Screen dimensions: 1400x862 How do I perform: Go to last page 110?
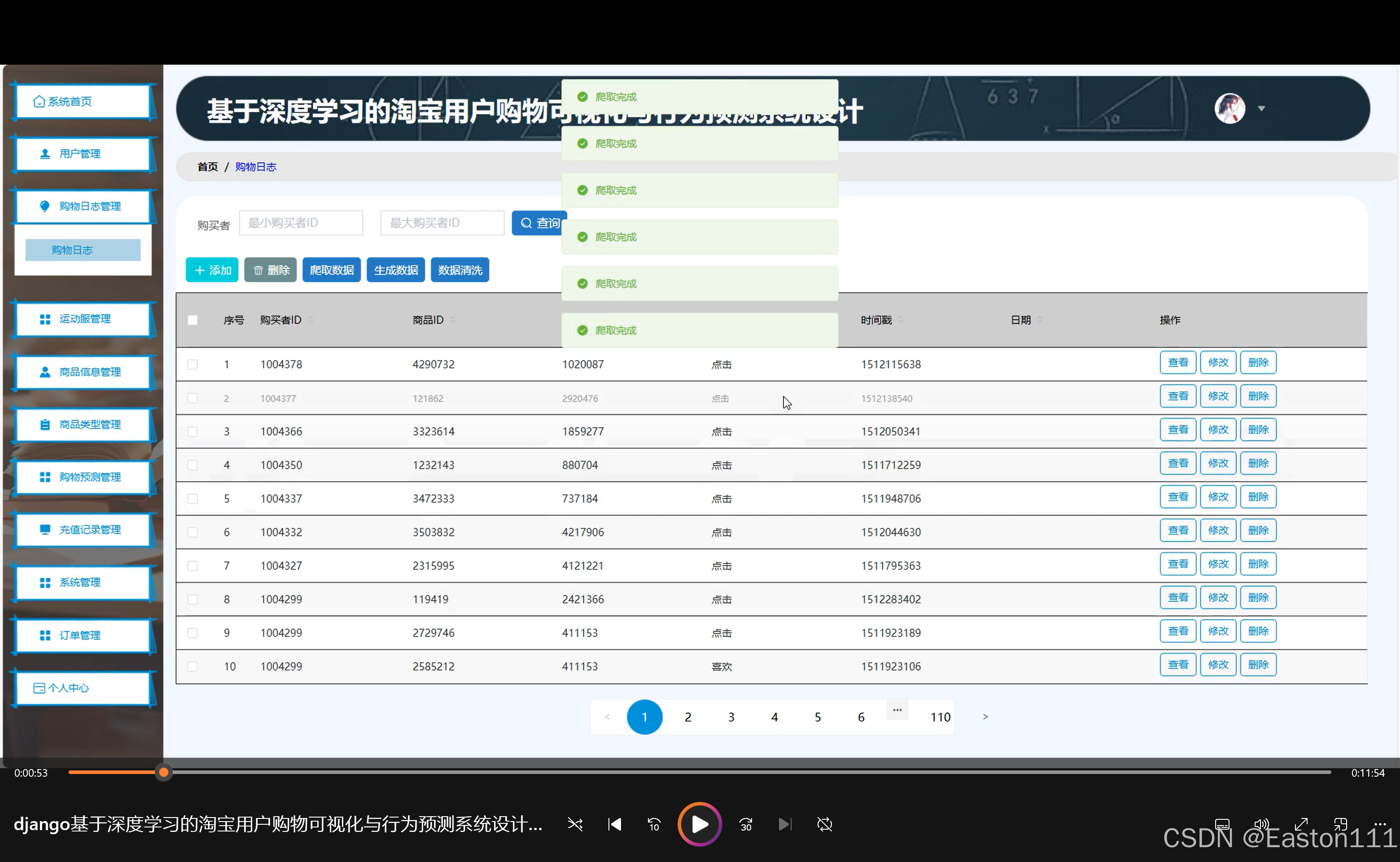(x=940, y=717)
